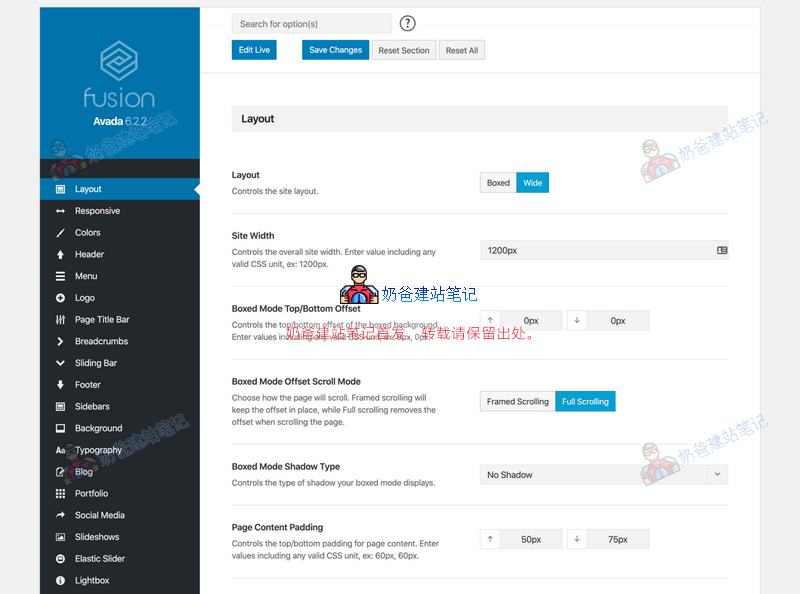This screenshot has width=800, height=594.
Task: Click the Site Width field's right-side icon
Action: [x=722, y=250]
